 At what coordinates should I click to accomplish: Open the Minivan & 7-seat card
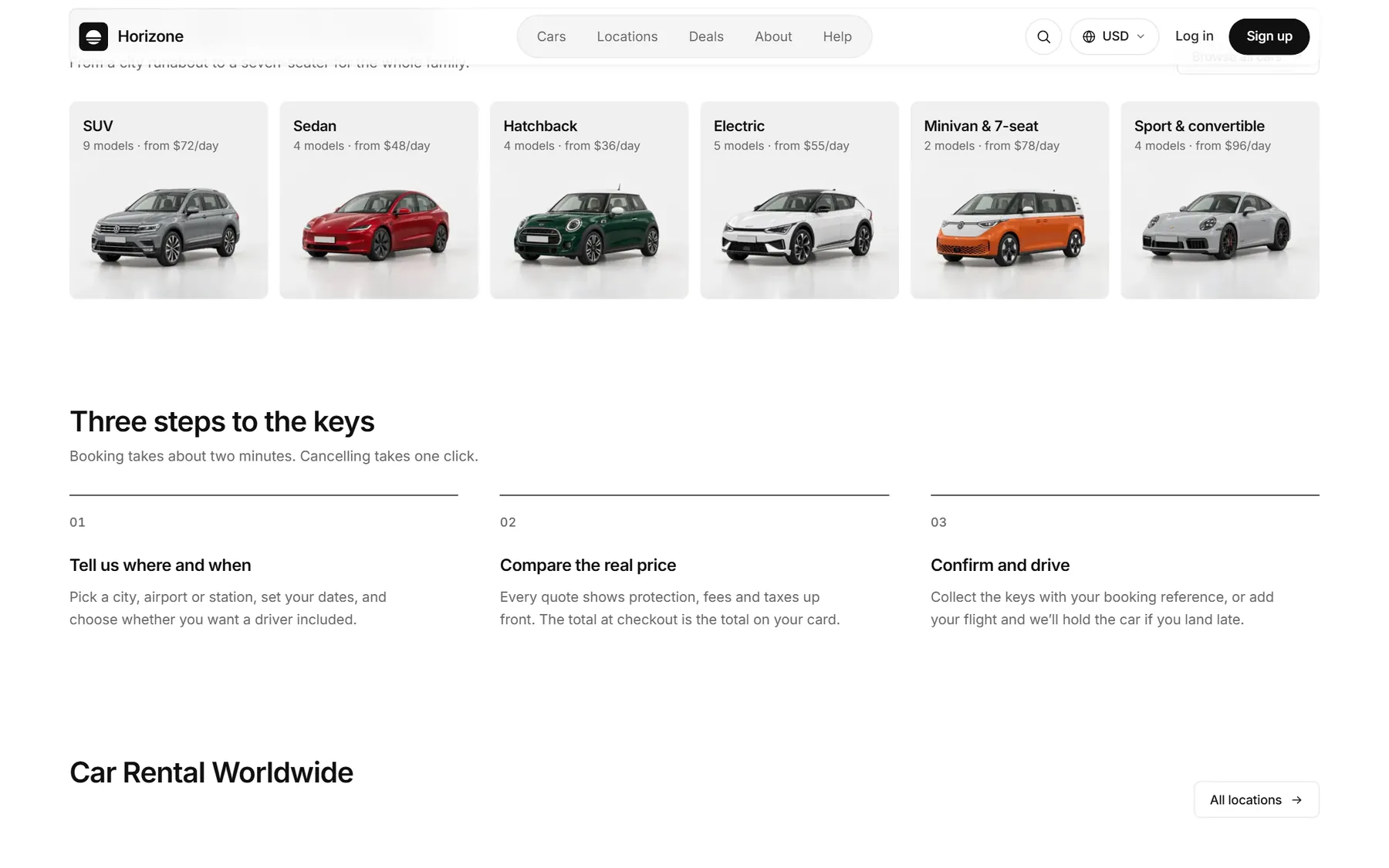pyautogui.click(x=1009, y=200)
